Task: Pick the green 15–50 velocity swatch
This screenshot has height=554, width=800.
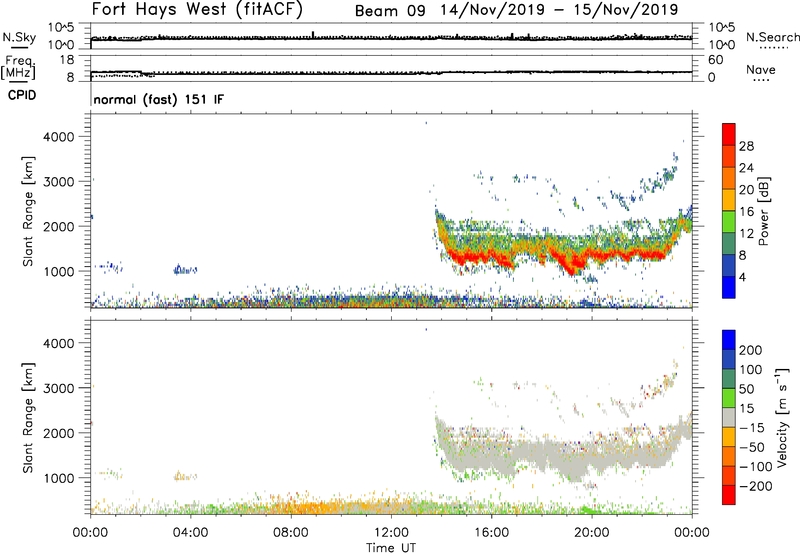Action: 729,399
